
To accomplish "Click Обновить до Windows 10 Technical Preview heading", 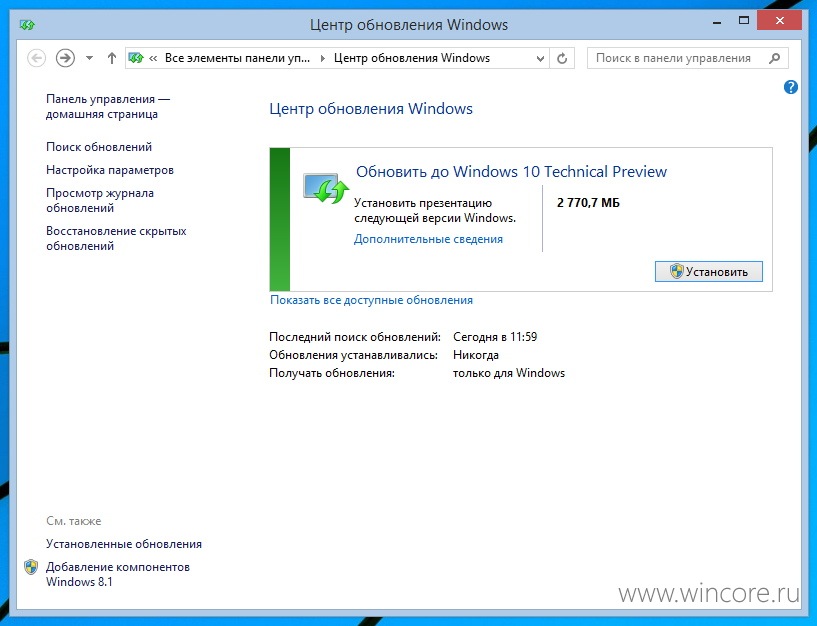I will 511,171.
